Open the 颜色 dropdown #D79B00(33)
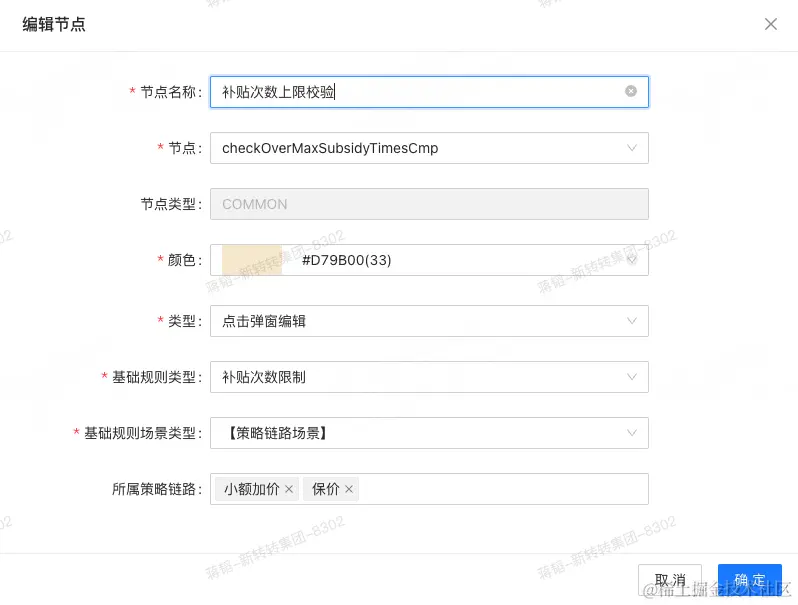Screen dimensions: 798x605 tap(429, 260)
